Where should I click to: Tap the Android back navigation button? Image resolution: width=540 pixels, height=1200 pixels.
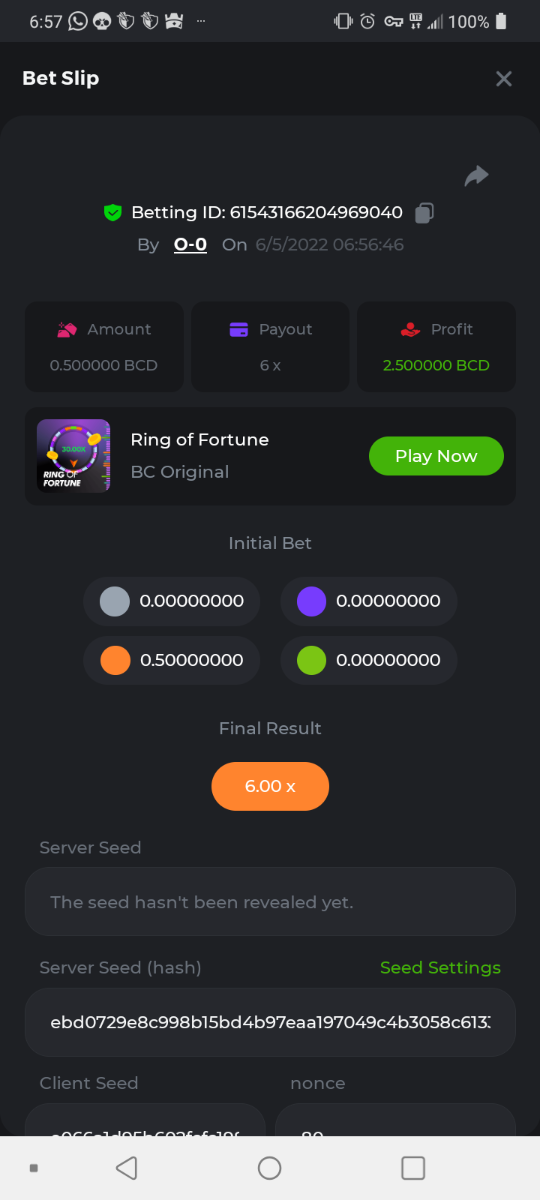pos(126,1168)
